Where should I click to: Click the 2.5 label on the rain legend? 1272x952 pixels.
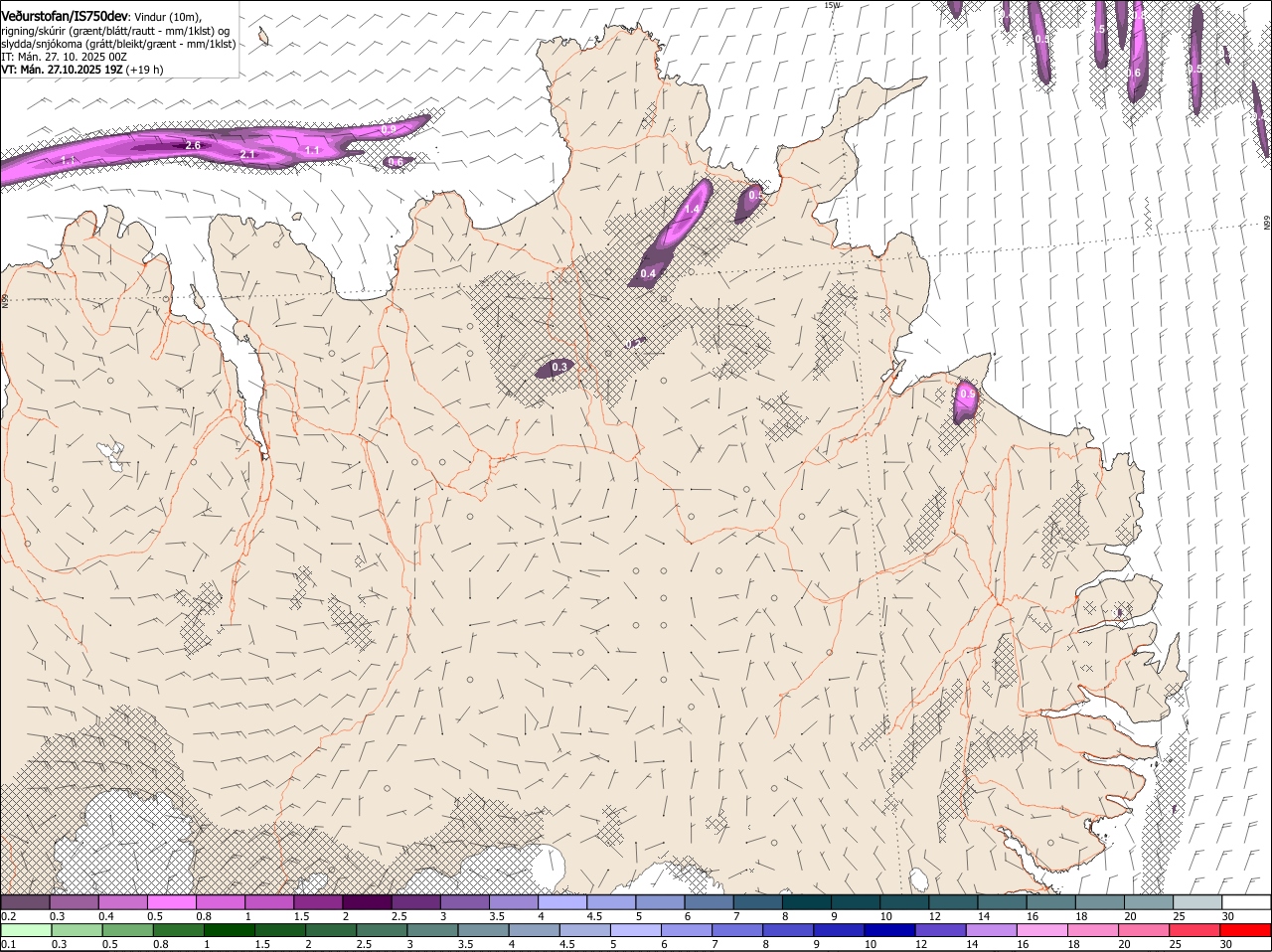[364, 944]
